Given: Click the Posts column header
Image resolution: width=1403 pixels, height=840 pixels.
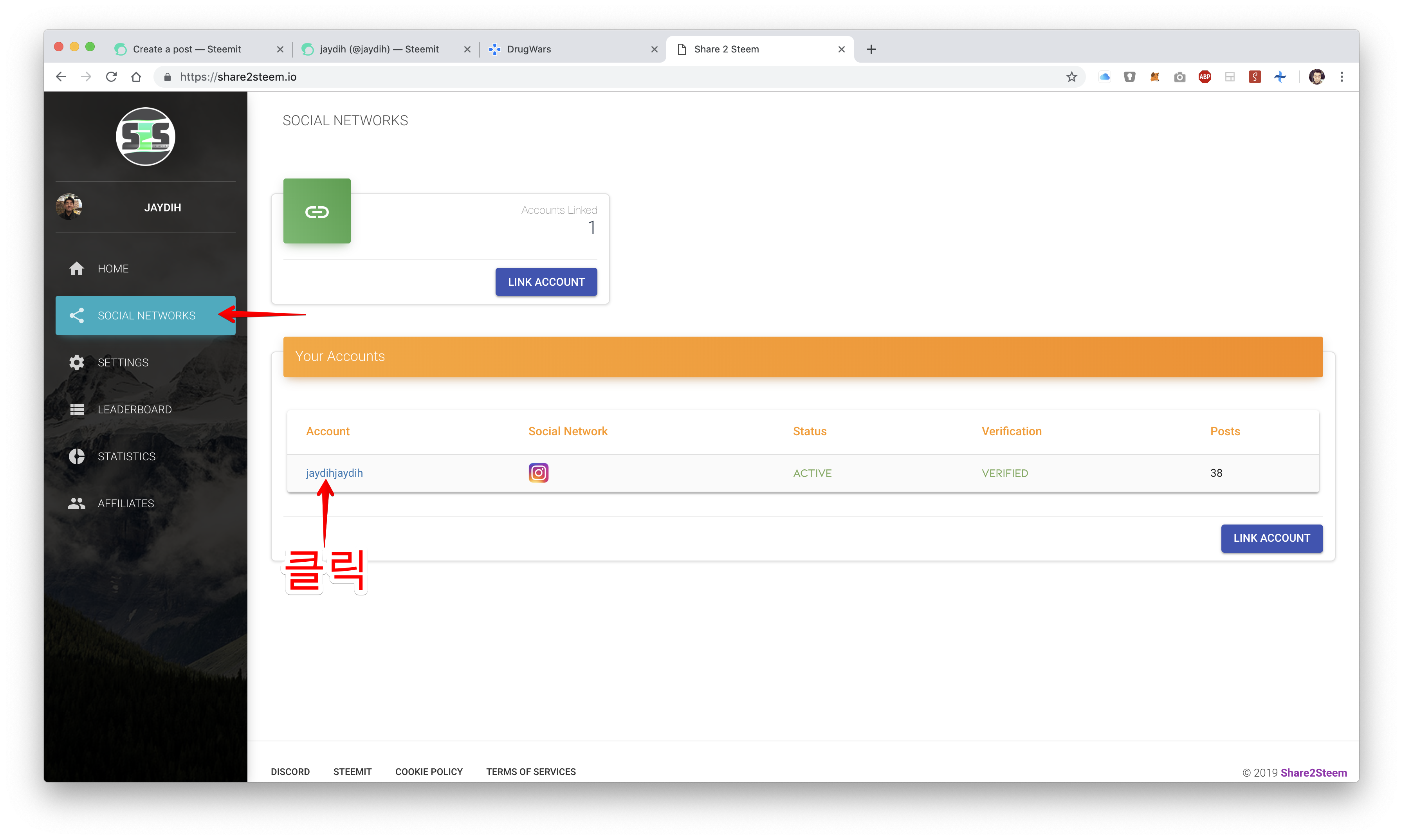Looking at the screenshot, I should coord(1225,431).
